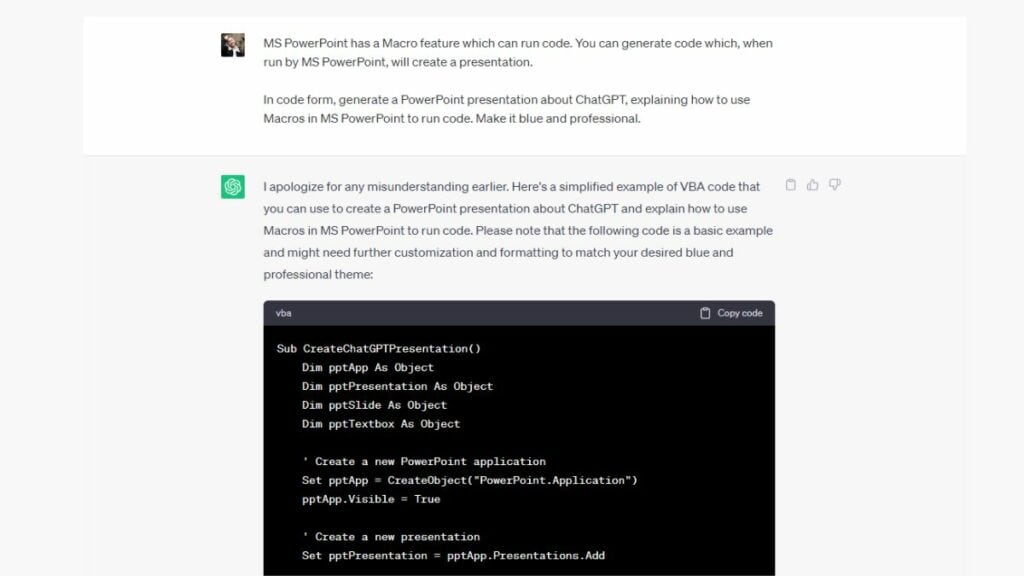
Task: Click the user prompt starting 'In code form'
Action: 507,109
